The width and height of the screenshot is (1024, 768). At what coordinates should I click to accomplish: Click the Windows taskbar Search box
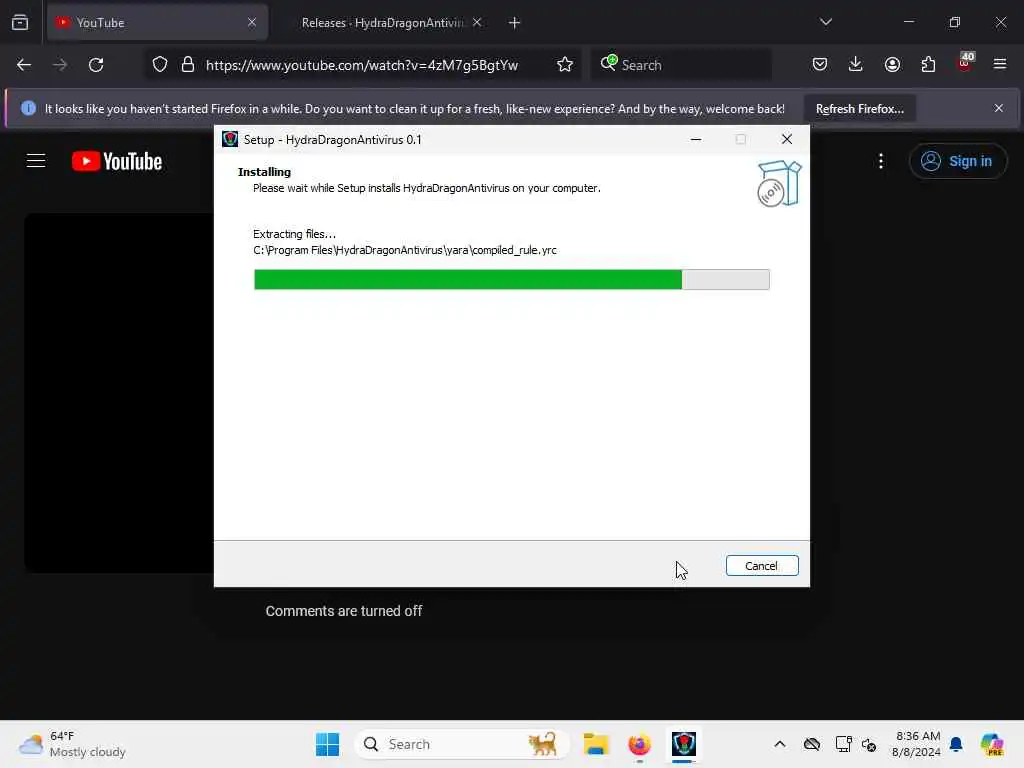tap(461, 744)
